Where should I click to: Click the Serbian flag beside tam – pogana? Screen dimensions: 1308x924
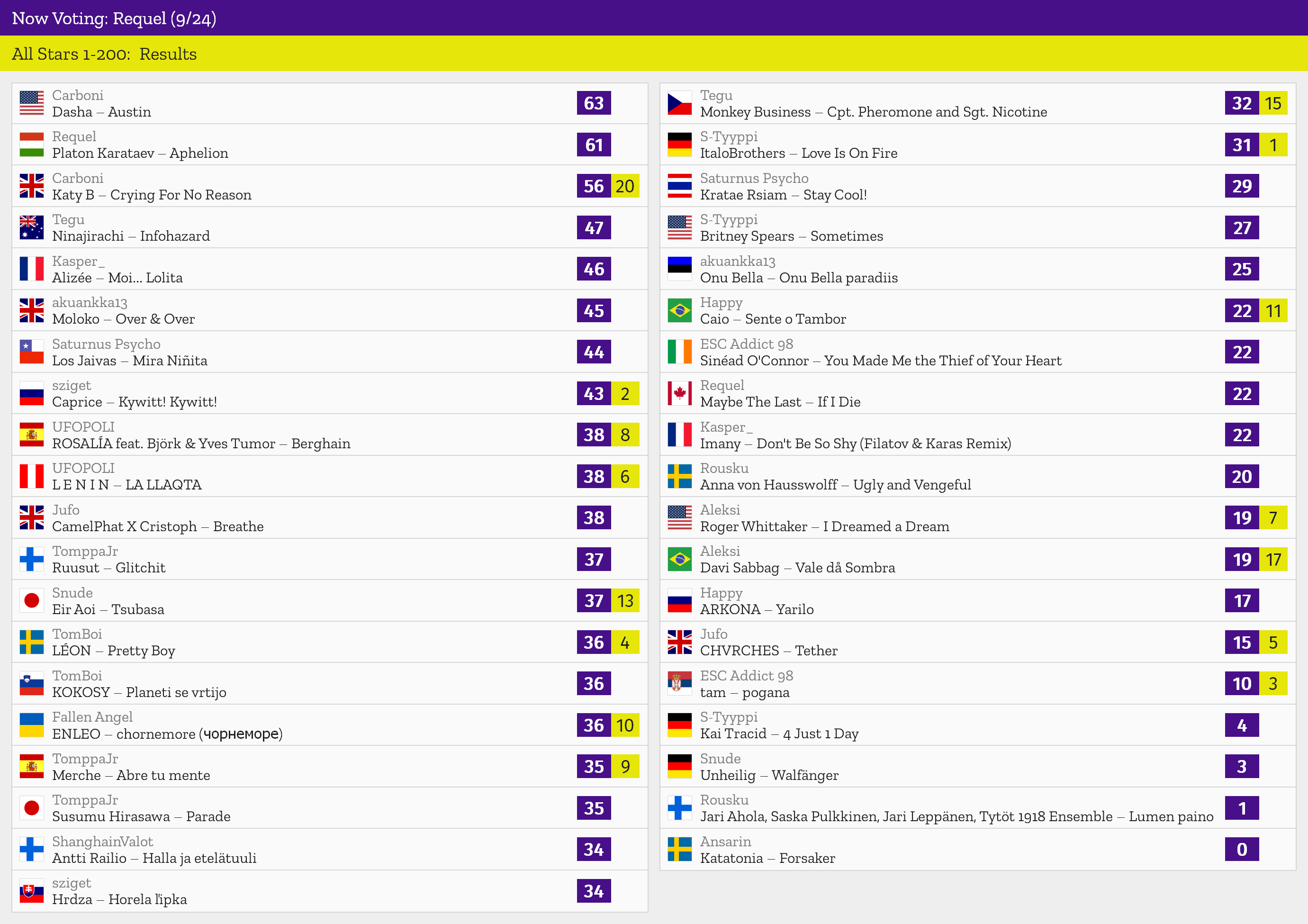[680, 684]
